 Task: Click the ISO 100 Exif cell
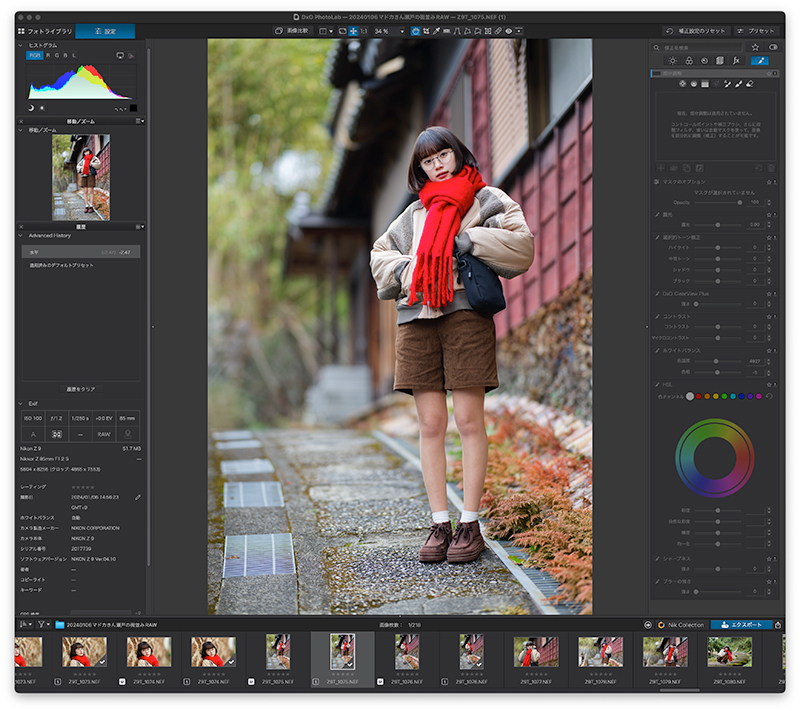(33, 418)
